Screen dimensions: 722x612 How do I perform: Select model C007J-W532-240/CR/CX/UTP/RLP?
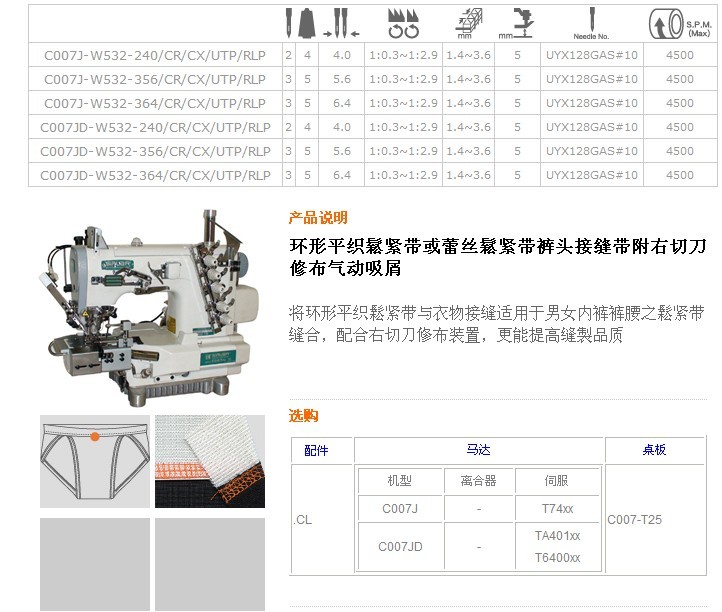click(155, 55)
